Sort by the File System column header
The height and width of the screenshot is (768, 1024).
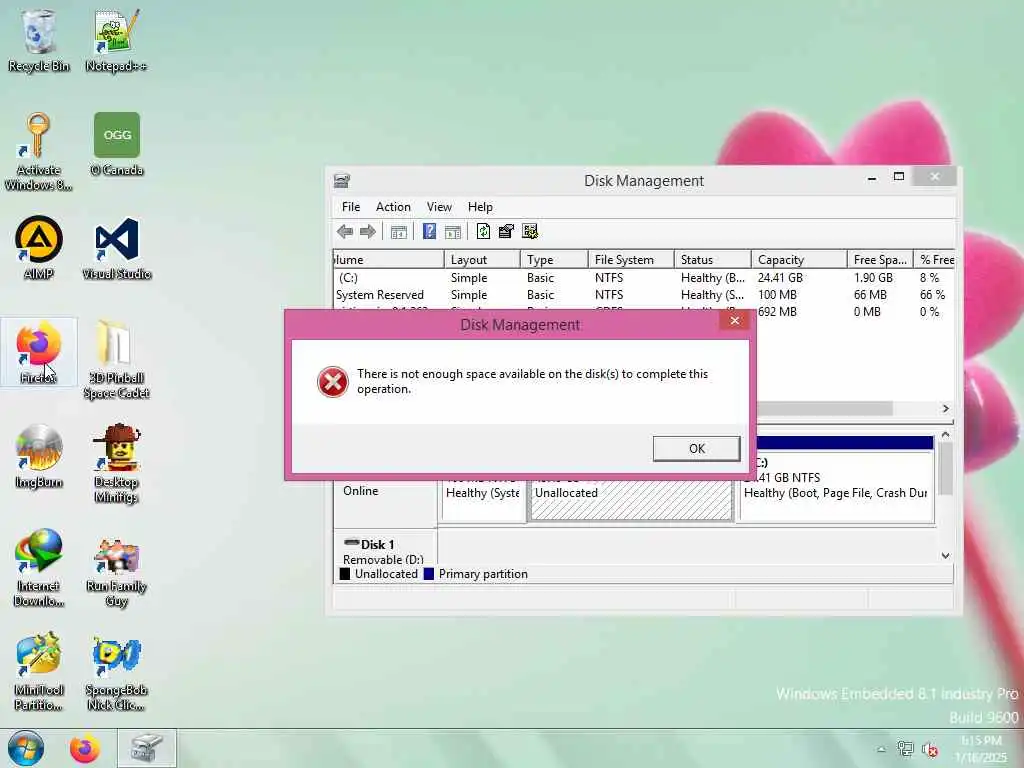click(631, 259)
